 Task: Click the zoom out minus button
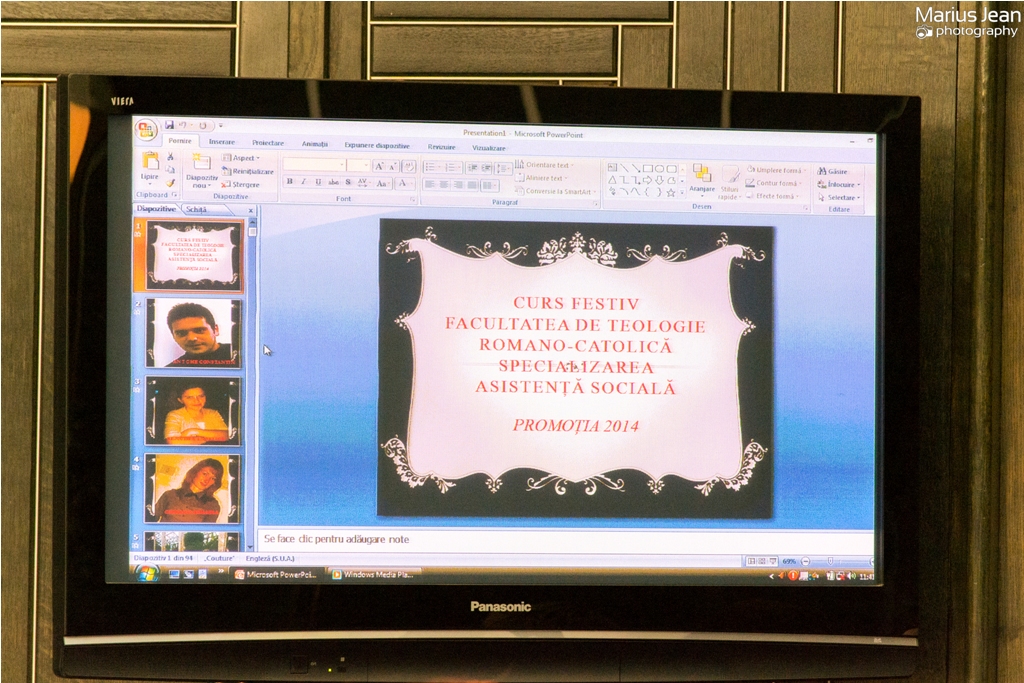[x=806, y=562]
